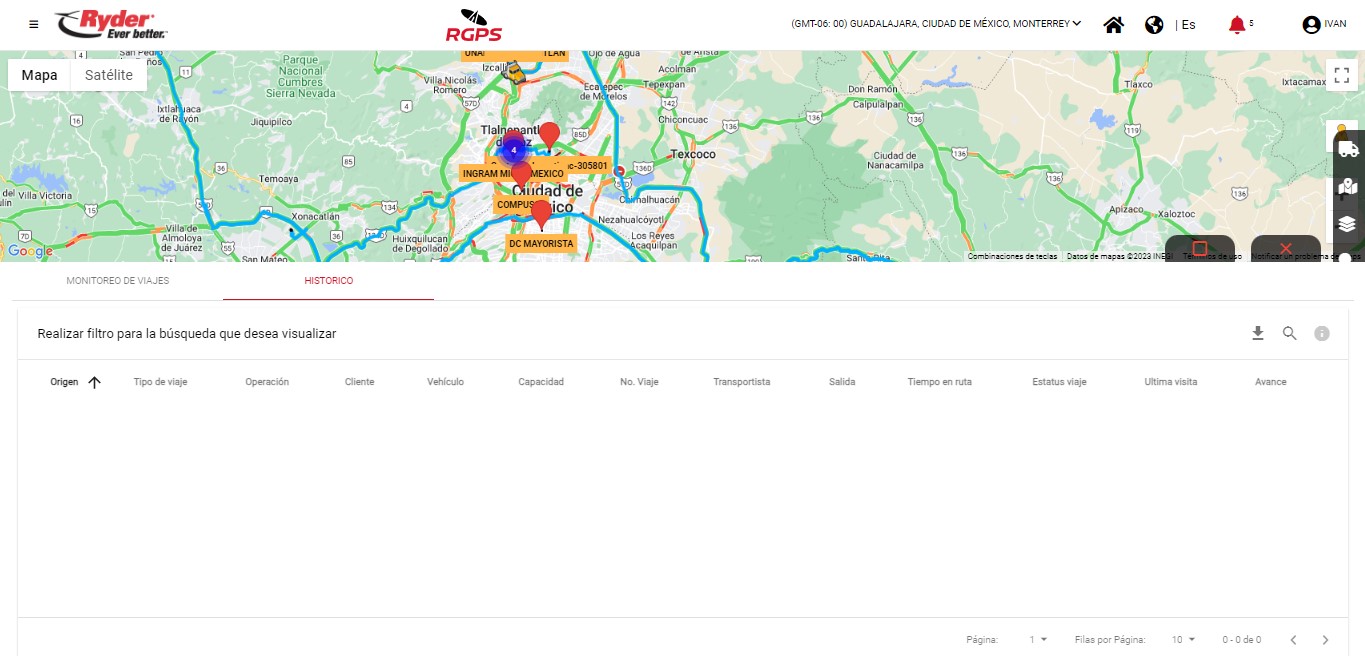Toggle fullscreen map view
Viewport: 1365px width, 656px height.
coord(1340,75)
